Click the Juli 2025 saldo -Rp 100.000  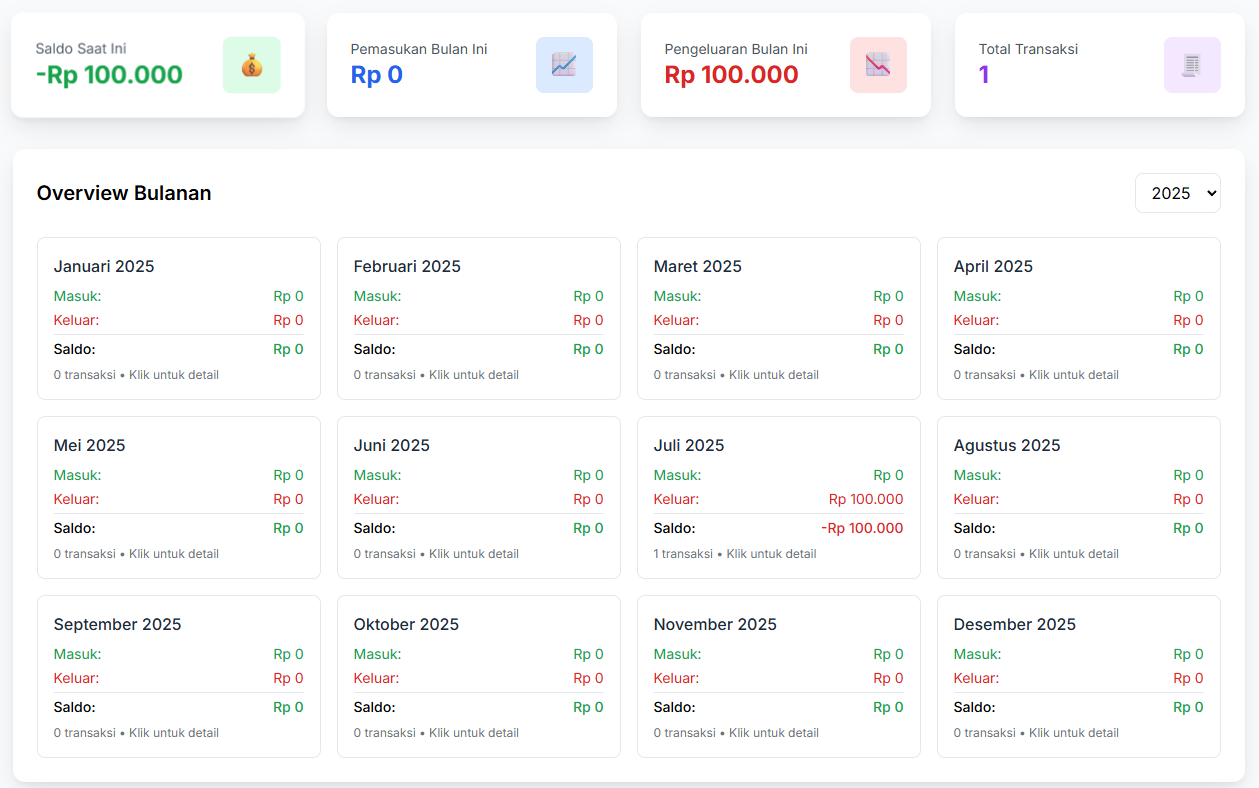click(x=862, y=528)
